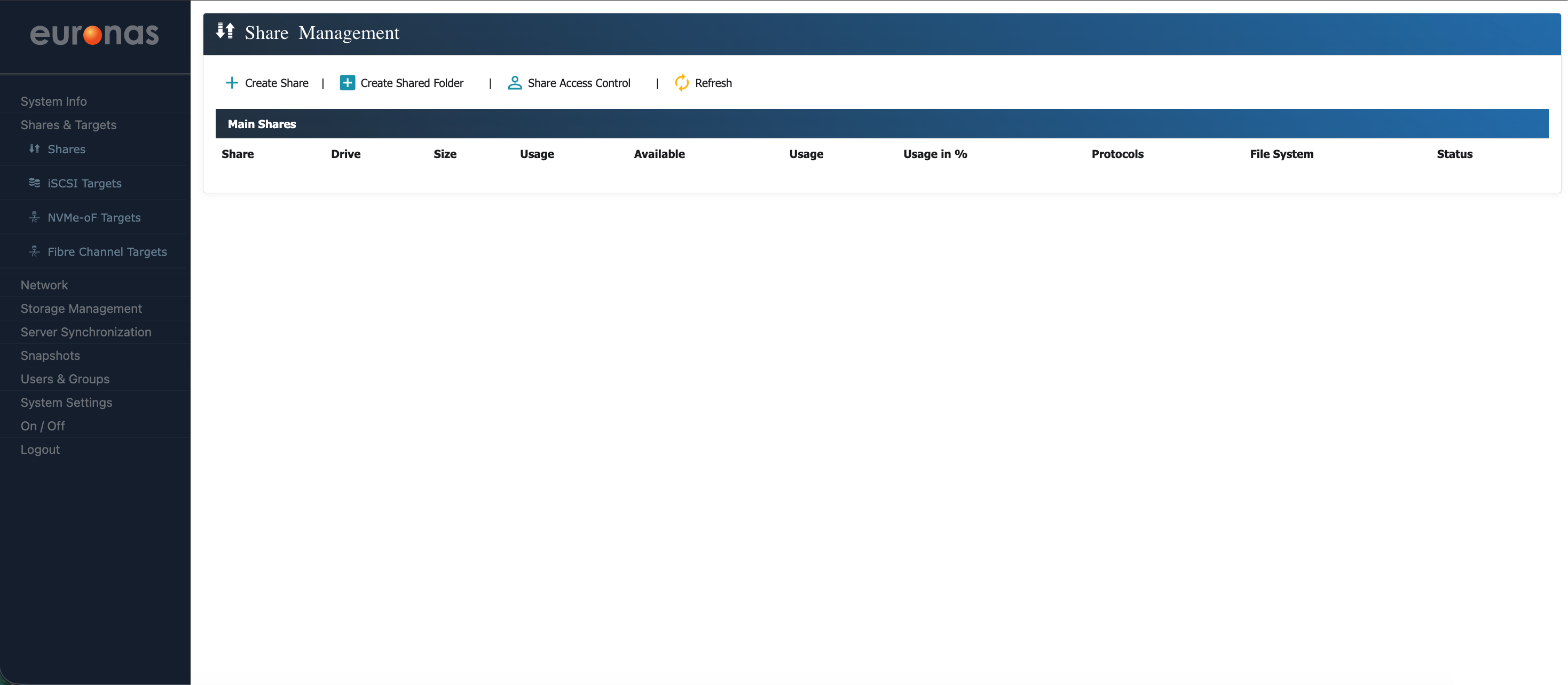Open the On / Off menu item
The height and width of the screenshot is (685, 1568).
coord(43,426)
